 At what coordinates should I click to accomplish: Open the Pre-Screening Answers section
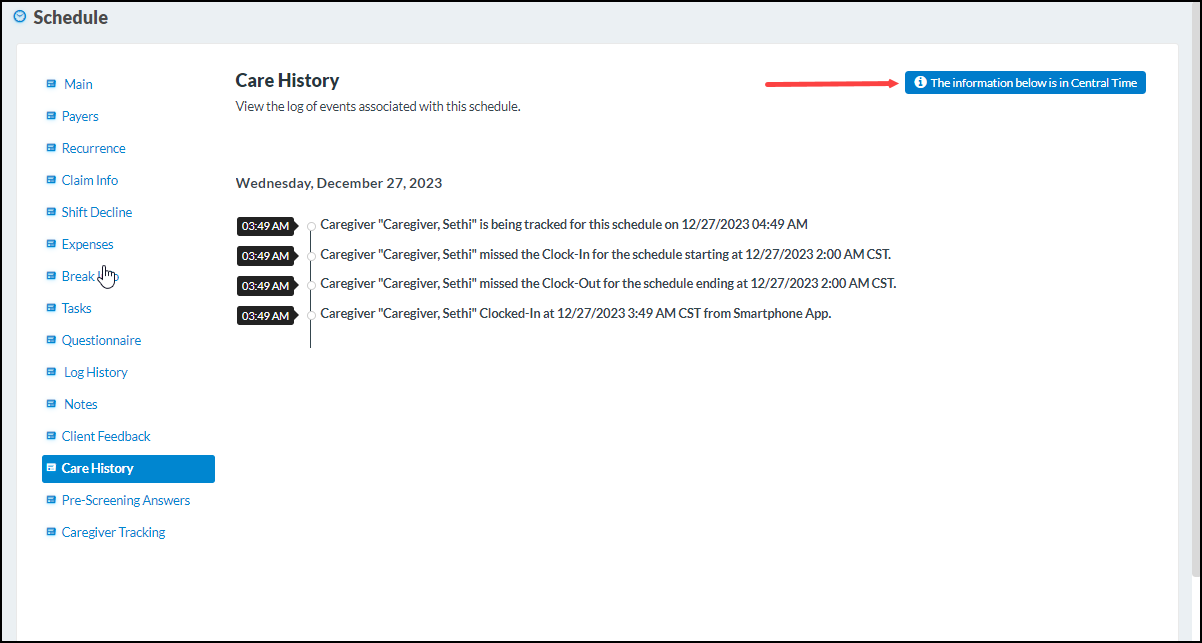[126, 500]
